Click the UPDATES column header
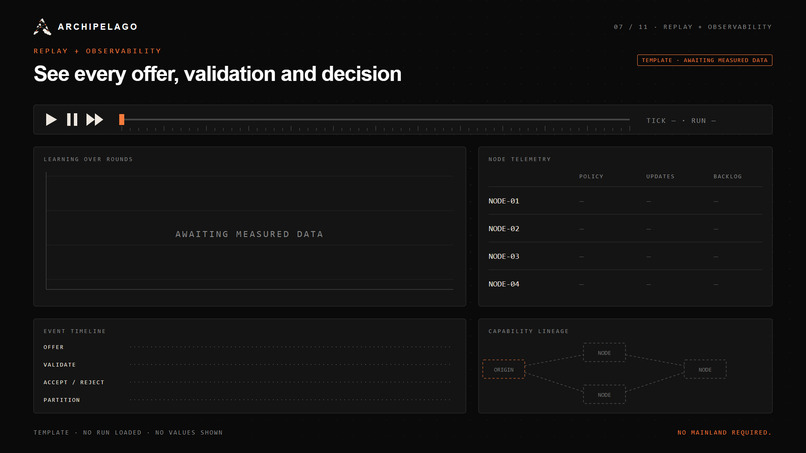Screen dimensions: 806x453 tap(660, 176)
